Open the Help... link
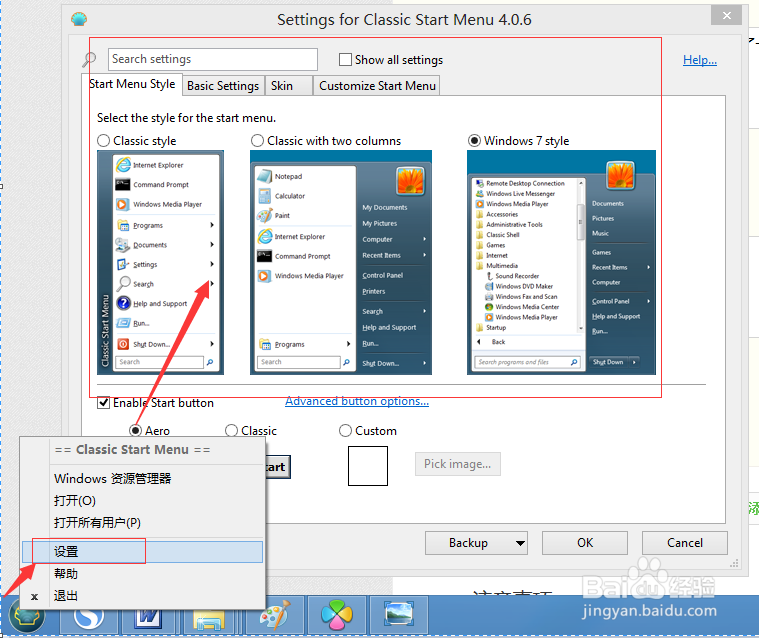The image size is (759, 638). coord(700,60)
